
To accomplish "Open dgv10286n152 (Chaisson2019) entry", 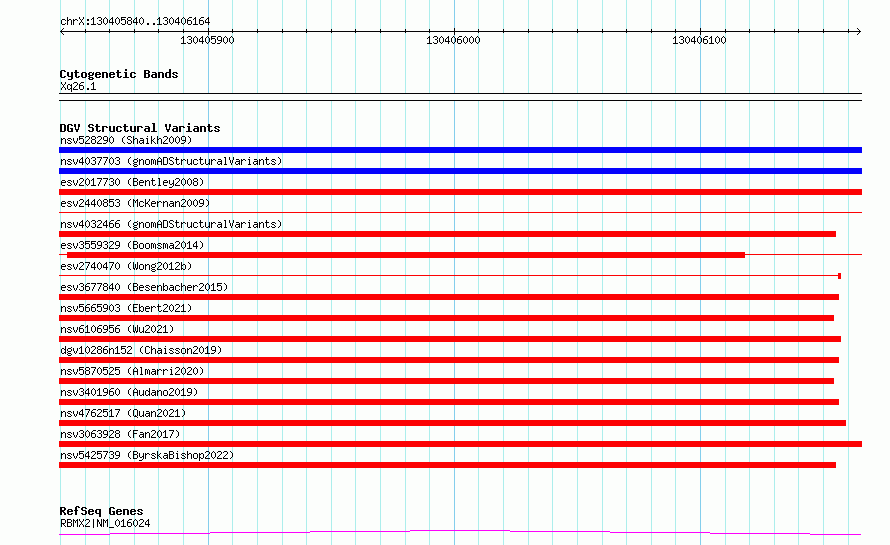I will coord(141,350).
